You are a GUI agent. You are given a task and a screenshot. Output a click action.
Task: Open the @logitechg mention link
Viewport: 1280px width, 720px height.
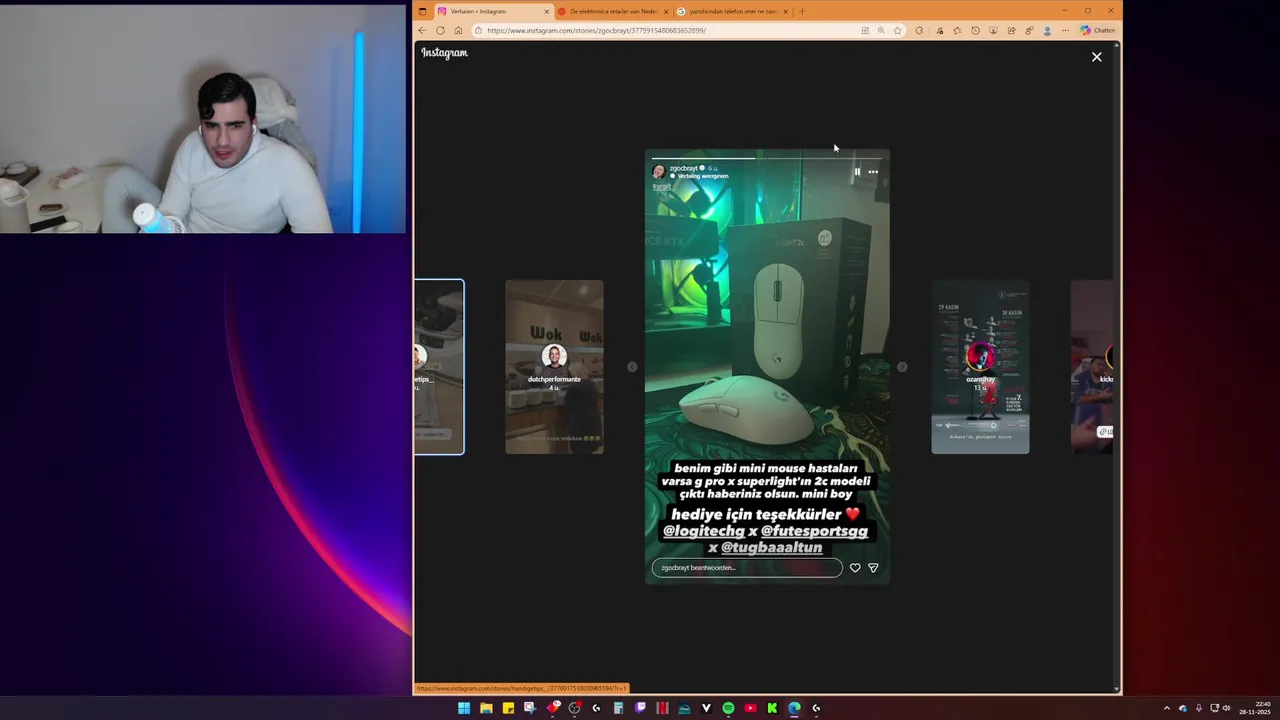(x=703, y=531)
